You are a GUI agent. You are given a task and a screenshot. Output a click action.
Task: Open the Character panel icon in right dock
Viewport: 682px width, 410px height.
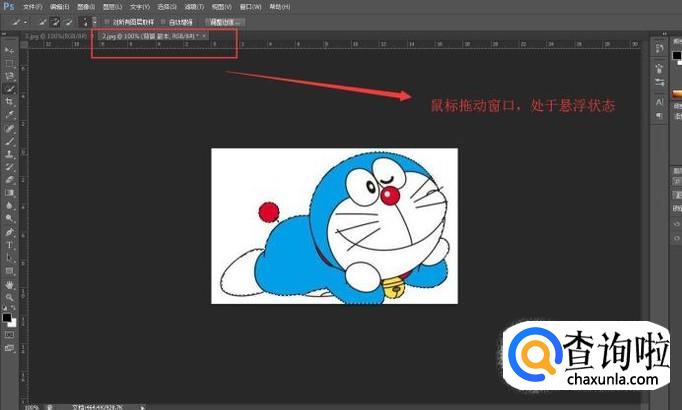tap(659, 102)
